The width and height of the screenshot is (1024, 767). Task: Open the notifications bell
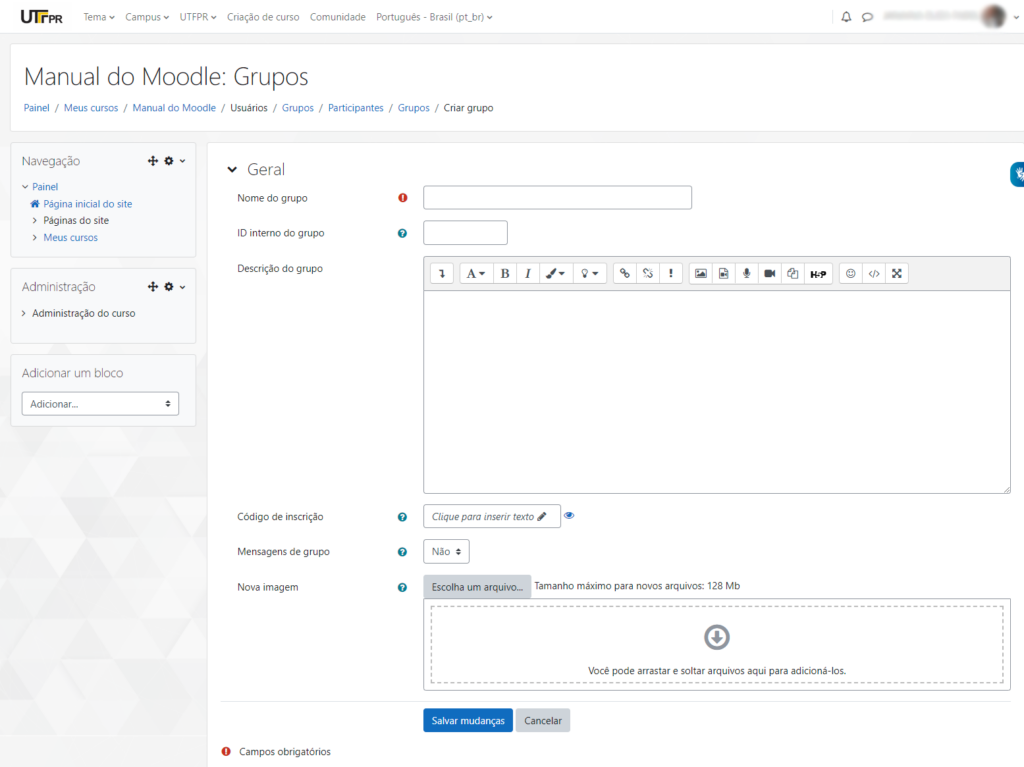click(846, 17)
